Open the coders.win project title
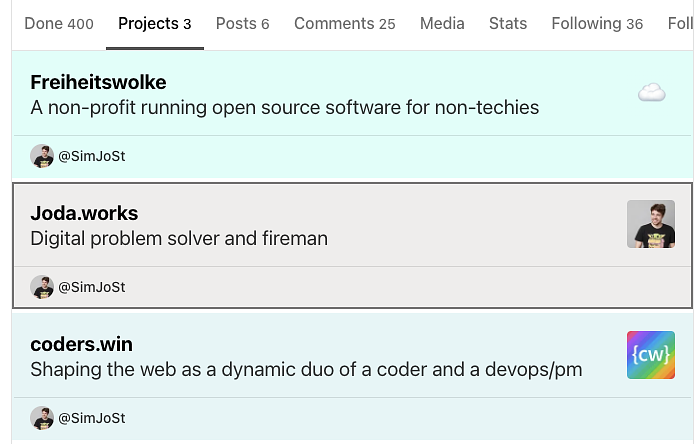This screenshot has width=698, height=444. 81,344
